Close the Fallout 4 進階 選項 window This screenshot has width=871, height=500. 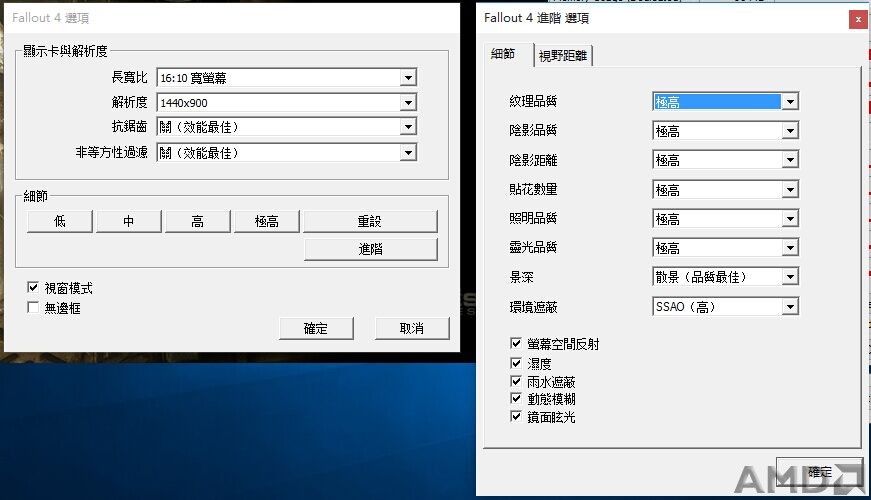(858, 19)
